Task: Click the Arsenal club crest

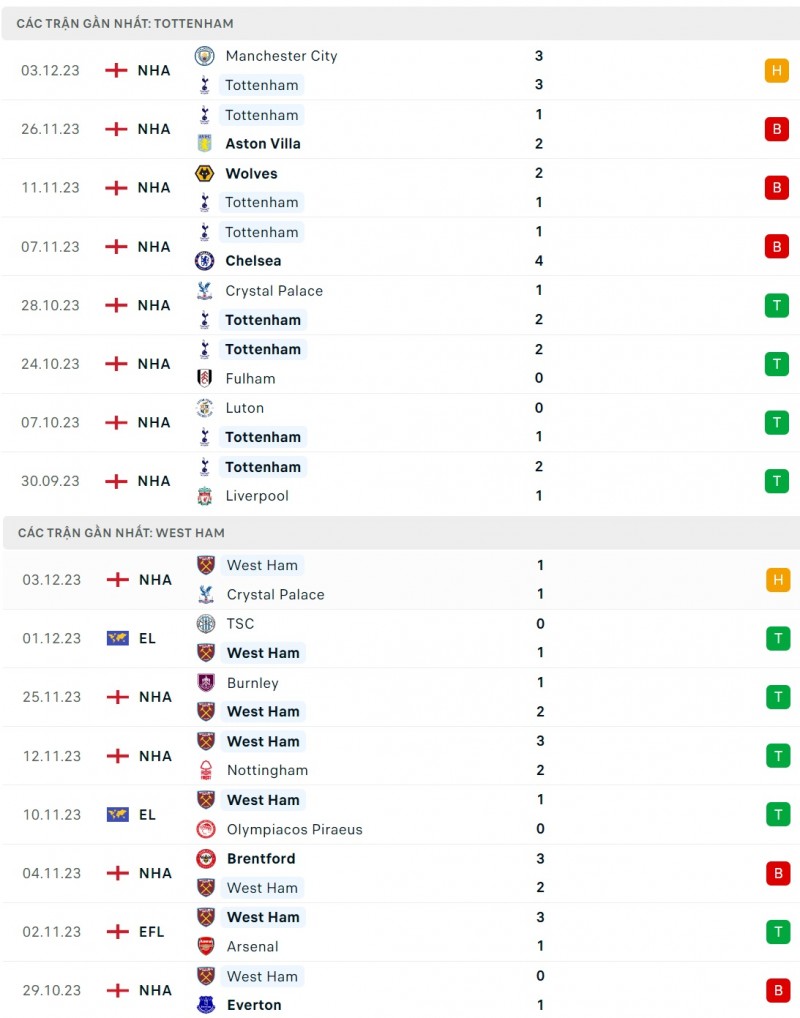Action: (205, 946)
